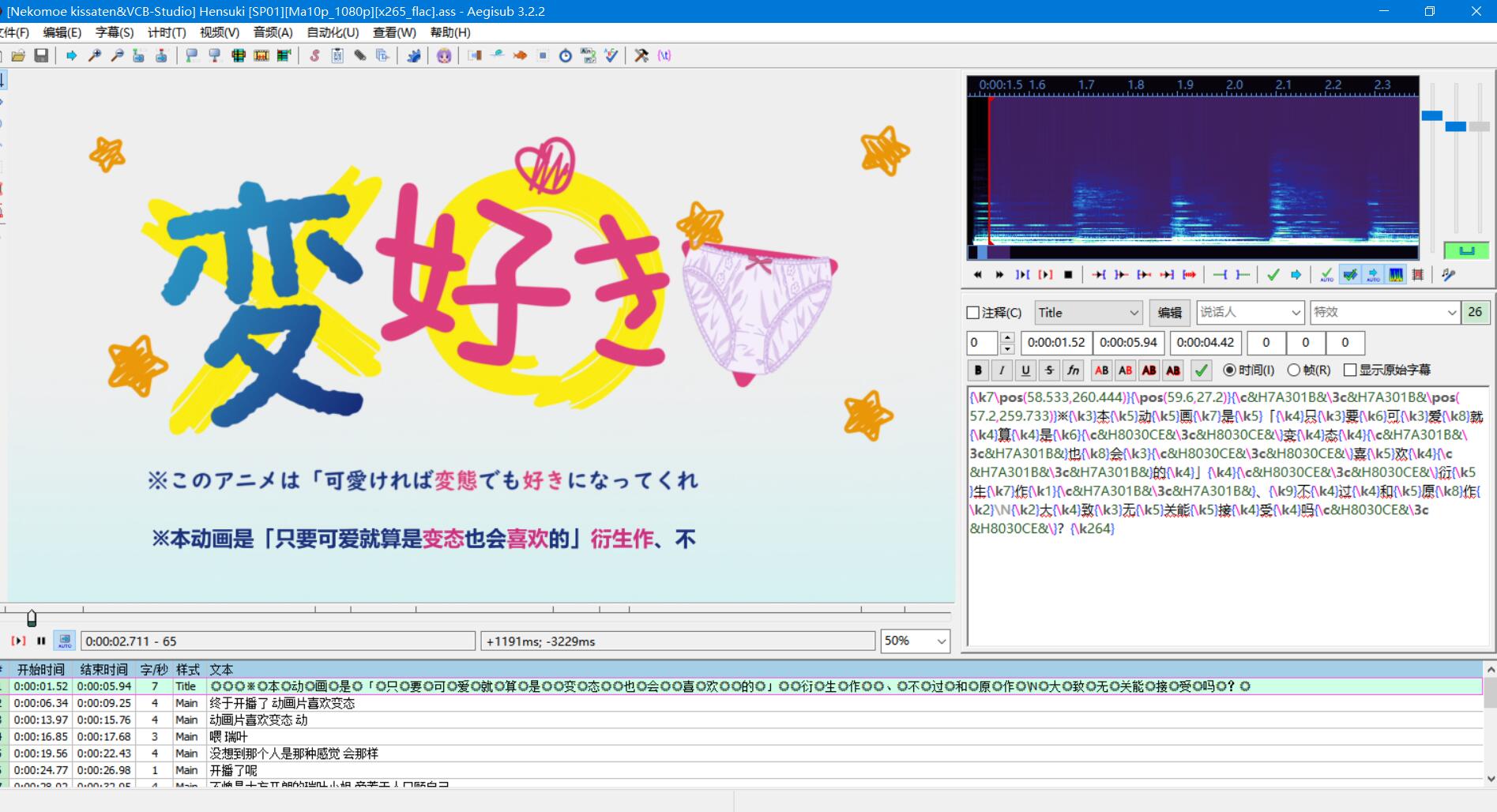Image resolution: width=1497 pixels, height=812 pixels.
Task: Click the fourth AB shadow color button
Action: click(1173, 370)
